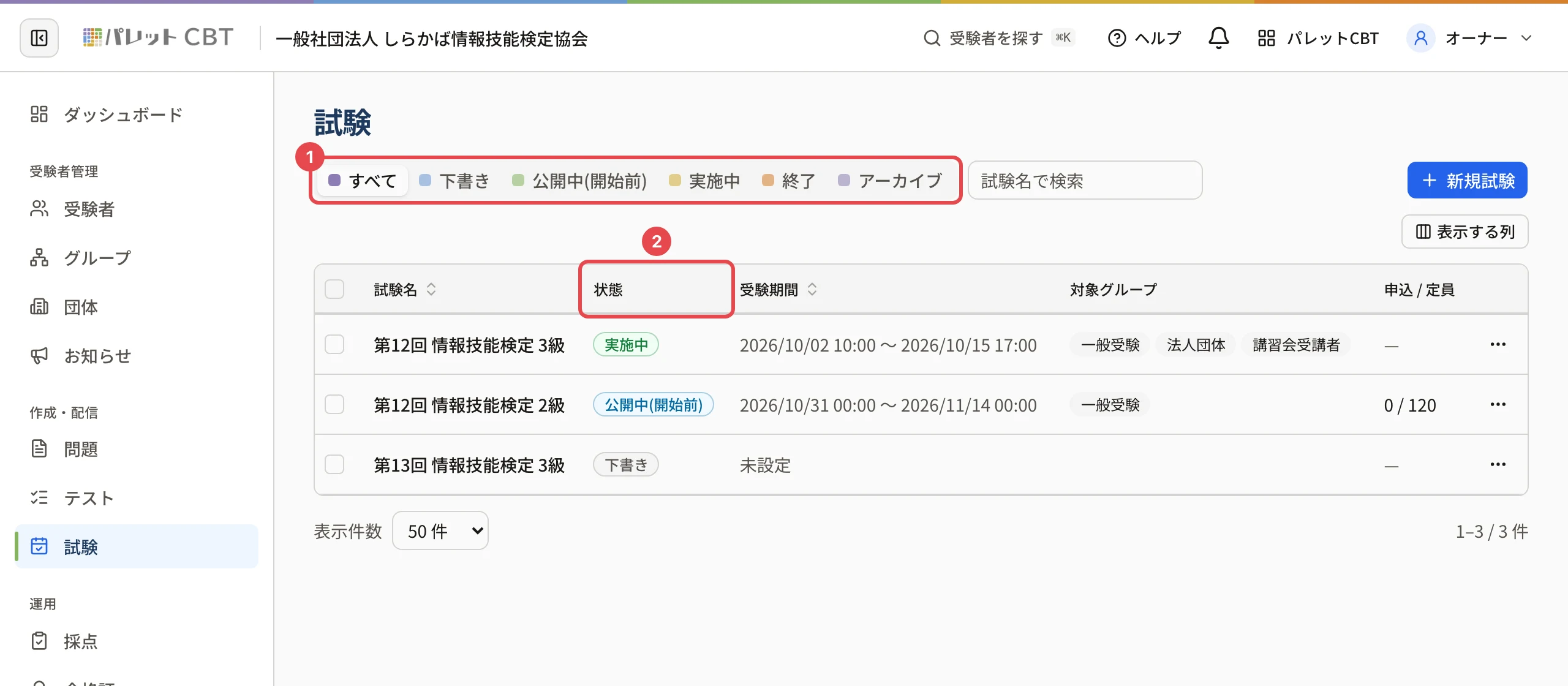Screen dimensions: 1568x686
Task: Open the 受験者を探す search
Action: click(x=998, y=38)
